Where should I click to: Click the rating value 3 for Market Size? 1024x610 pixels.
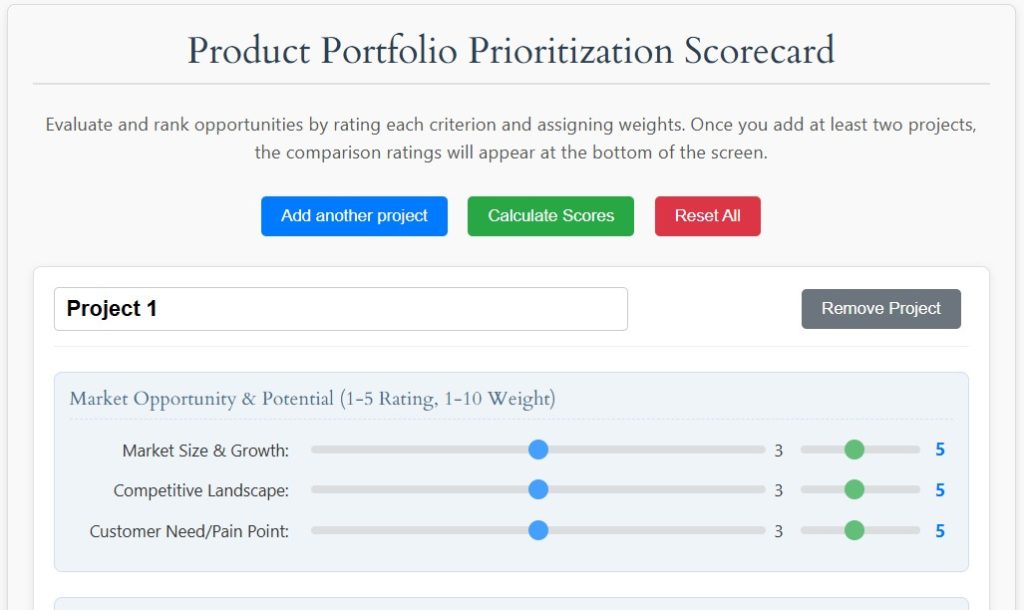(778, 451)
